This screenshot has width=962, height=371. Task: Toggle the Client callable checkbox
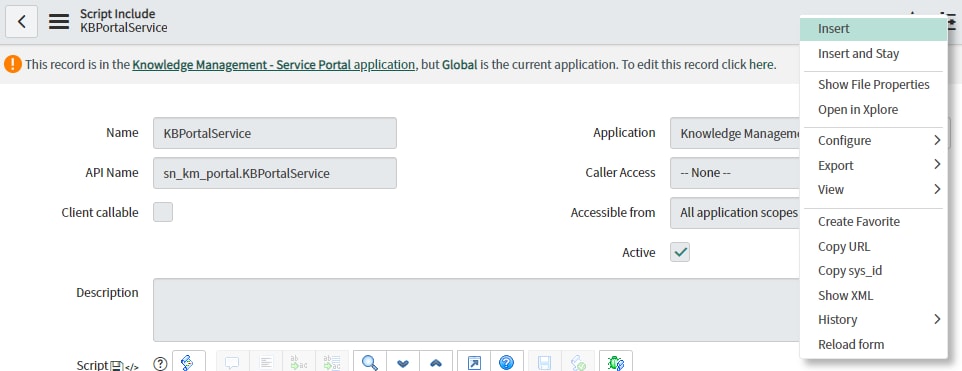click(163, 212)
